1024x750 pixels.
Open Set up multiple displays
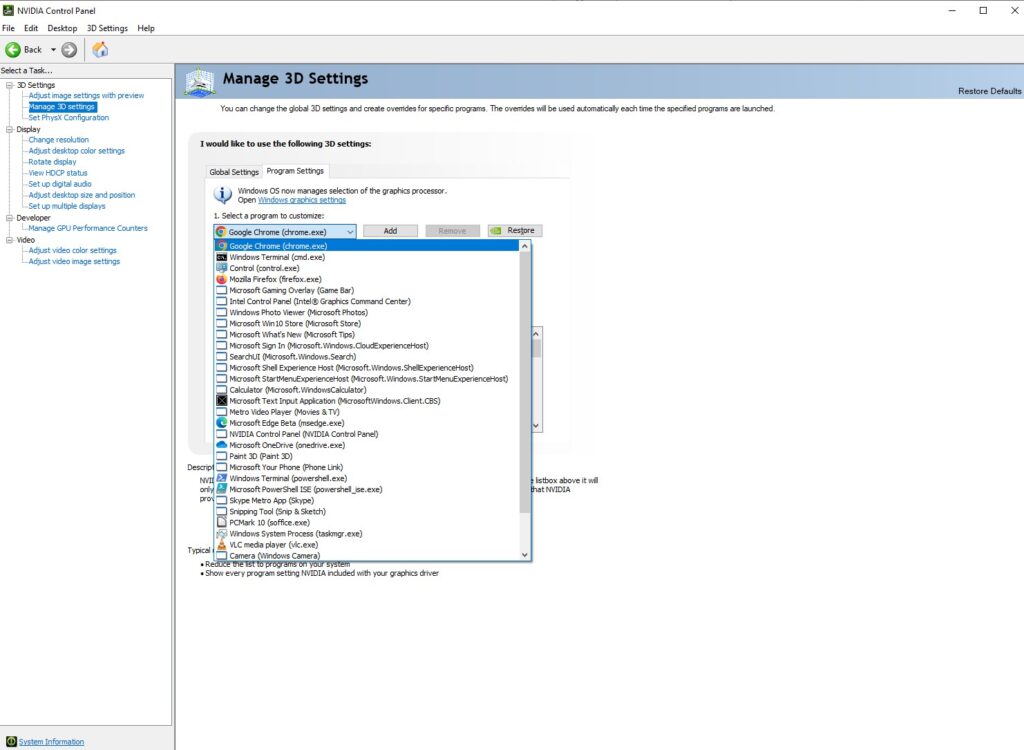[x=67, y=206]
